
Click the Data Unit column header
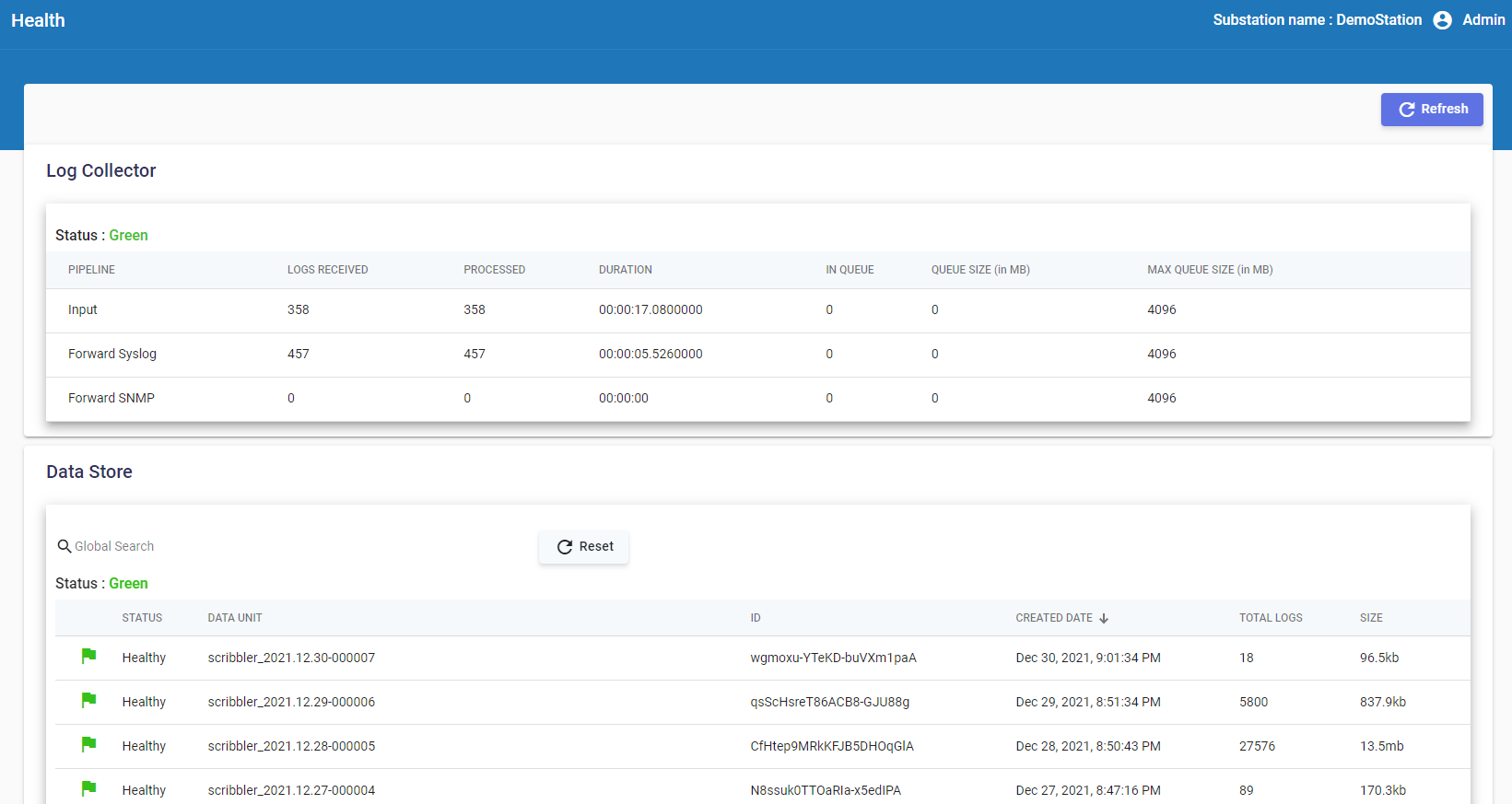[x=235, y=618]
